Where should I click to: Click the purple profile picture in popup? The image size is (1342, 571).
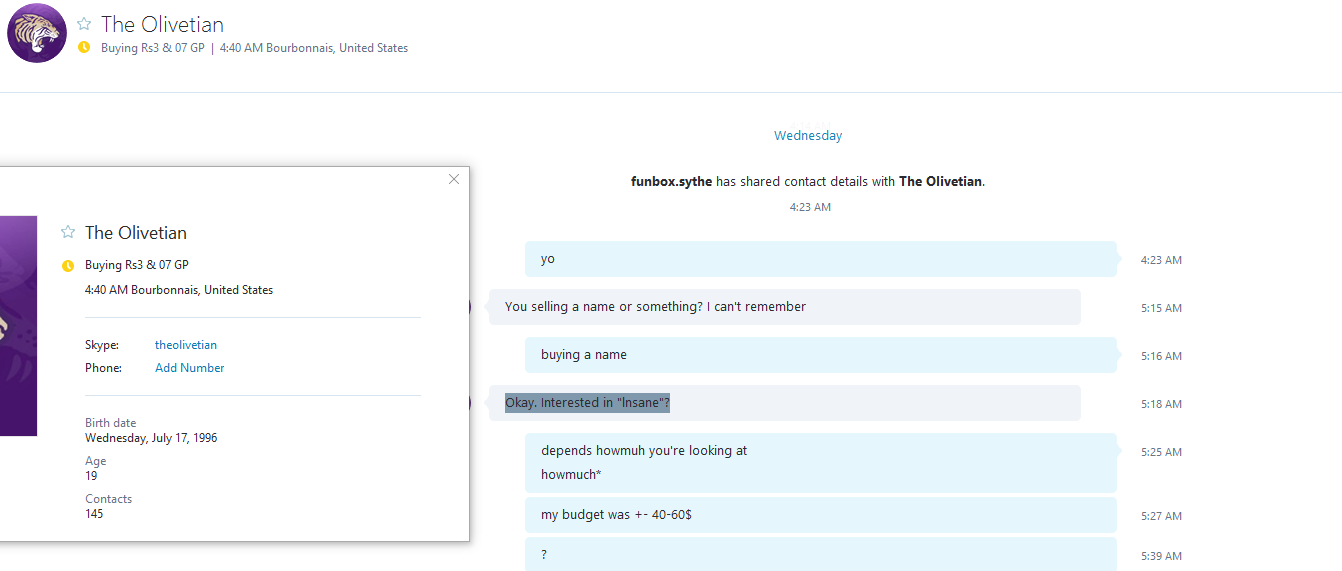[x=18, y=326]
